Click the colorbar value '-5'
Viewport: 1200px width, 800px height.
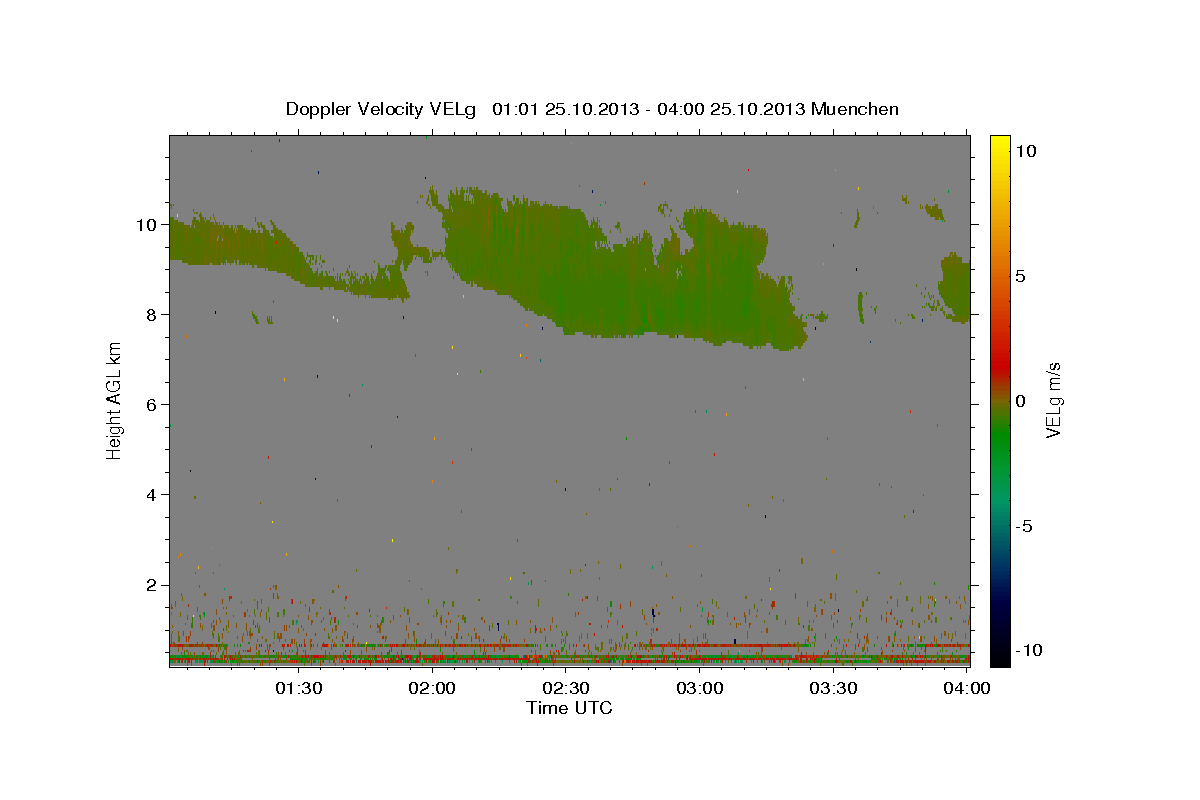click(x=1023, y=526)
